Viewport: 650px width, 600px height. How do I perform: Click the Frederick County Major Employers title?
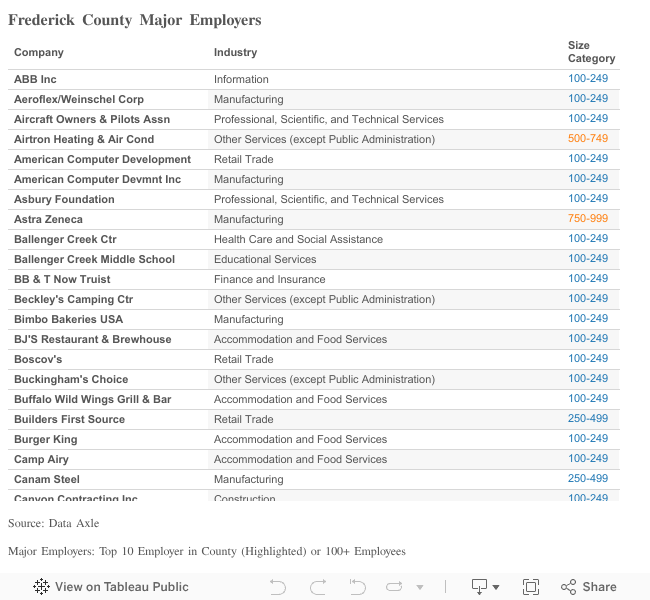click(135, 20)
